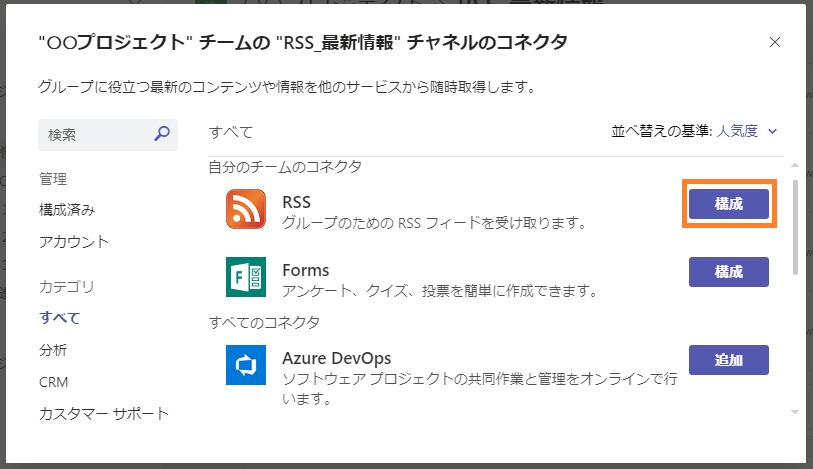Screen dimensions: 813x469
Task: Click the RSS connector title
Action: pyautogui.click(x=296, y=202)
